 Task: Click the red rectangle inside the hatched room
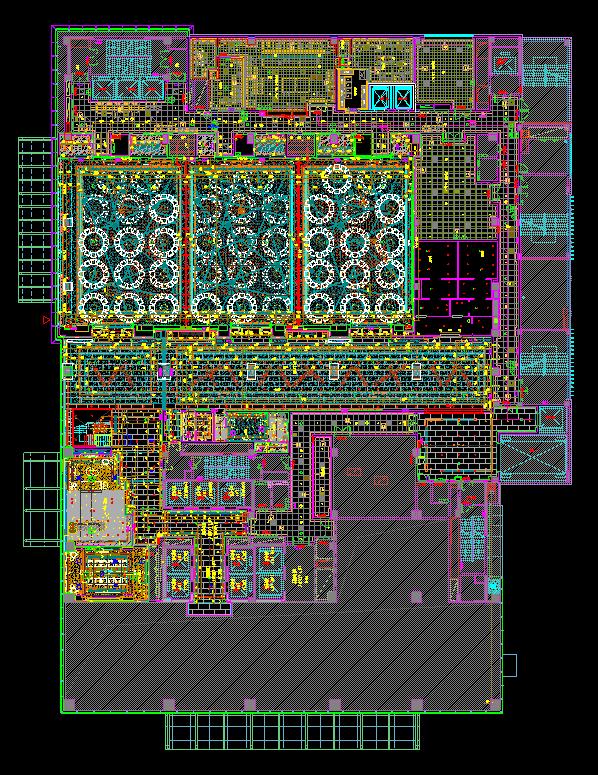(353, 472)
